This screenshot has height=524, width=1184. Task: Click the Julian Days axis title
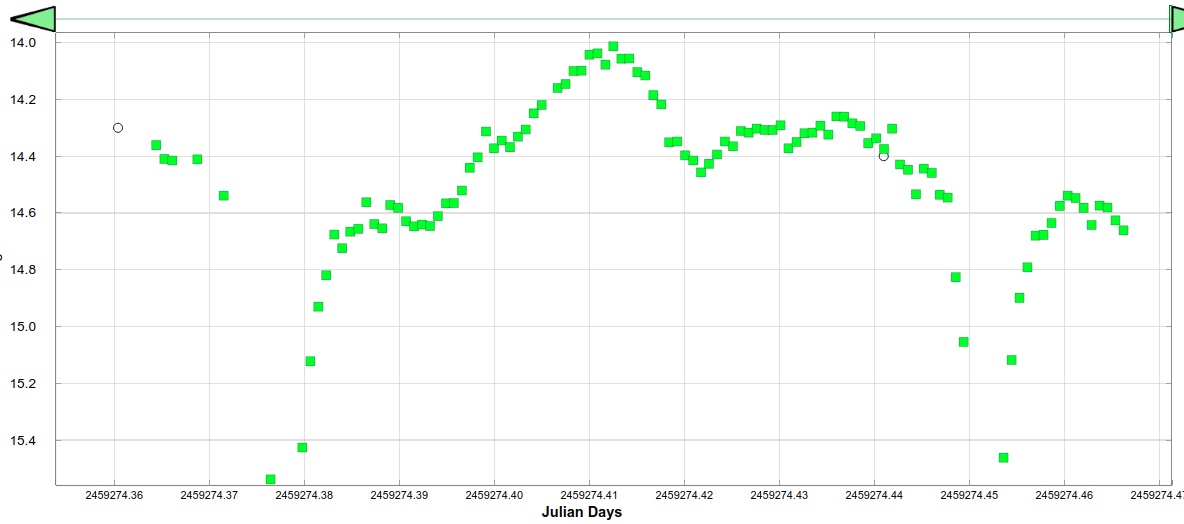pos(581,512)
